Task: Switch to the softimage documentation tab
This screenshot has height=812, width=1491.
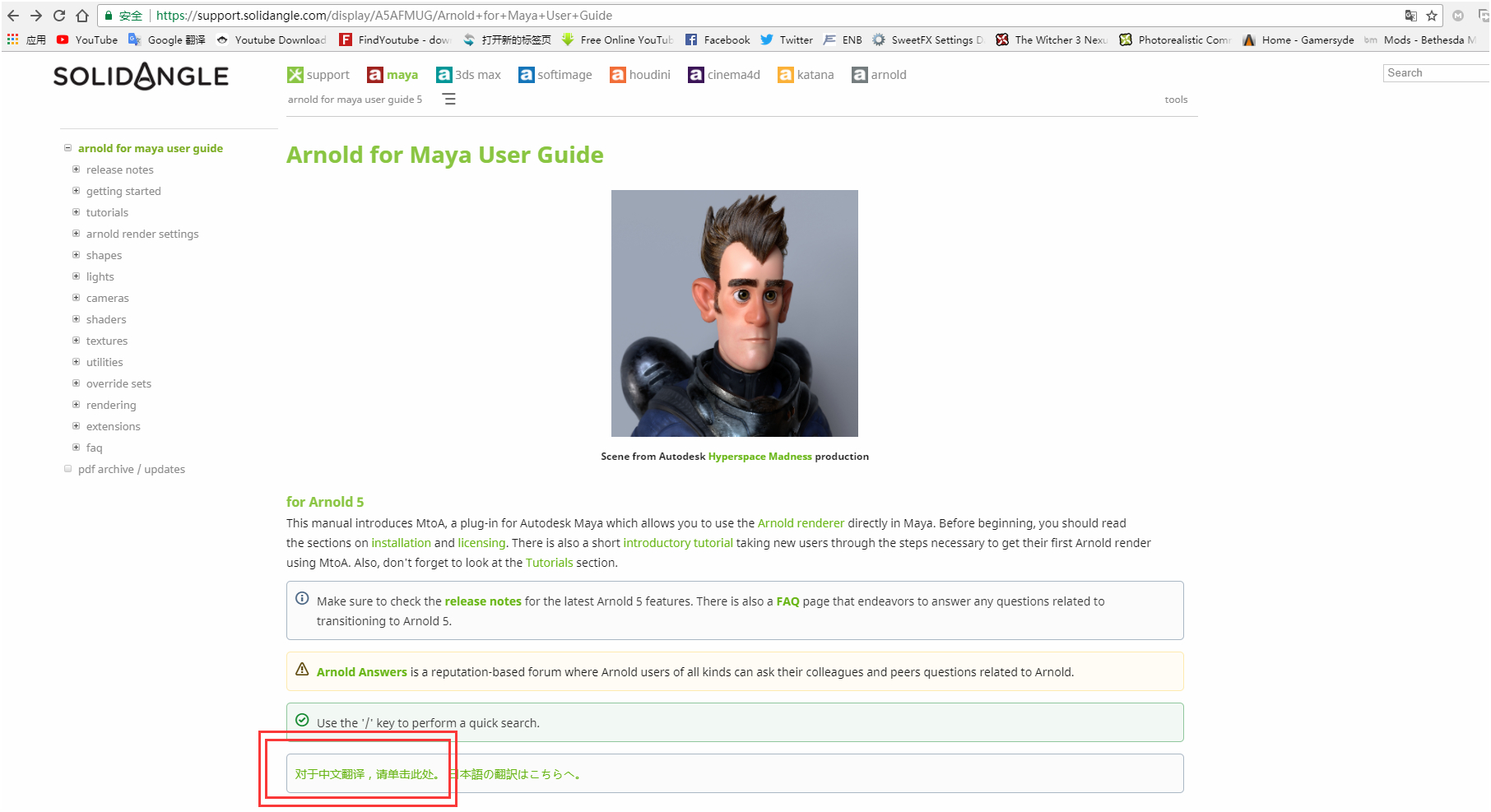Action: click(x=555, y=75)
